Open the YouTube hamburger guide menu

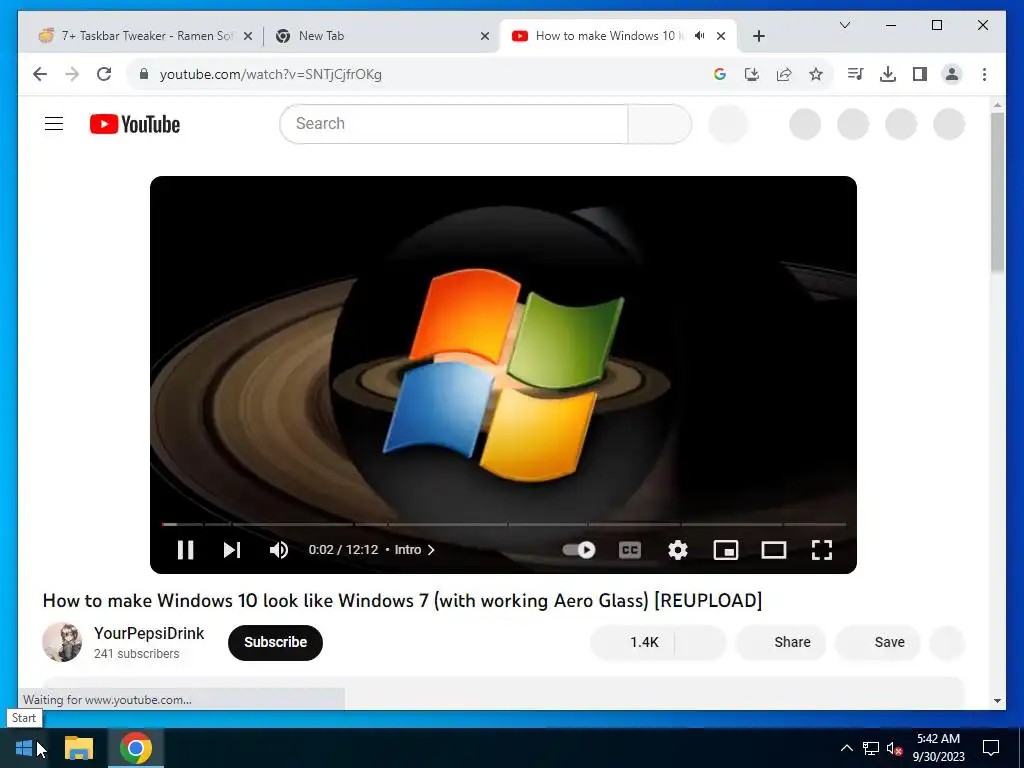tap(54, 123)
